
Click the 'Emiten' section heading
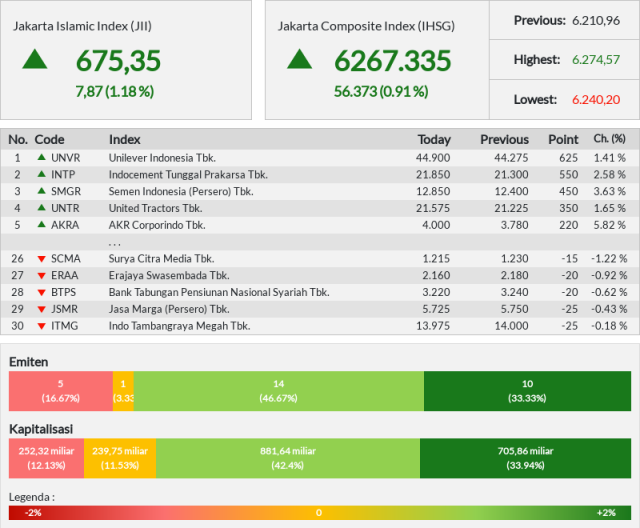pyautogui.click(x=29, y=362)
